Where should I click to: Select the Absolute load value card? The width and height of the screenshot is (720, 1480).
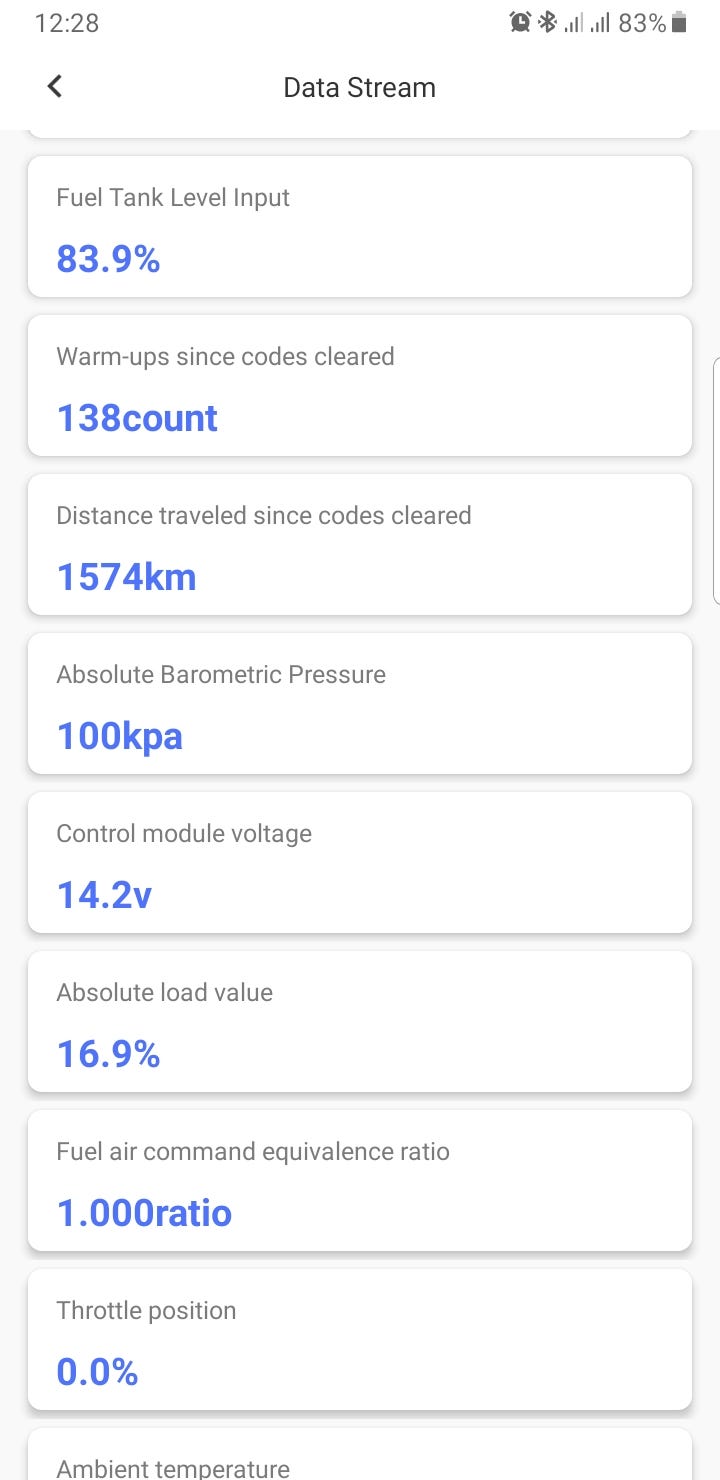pyautogui.click(x=360, y=1021)
